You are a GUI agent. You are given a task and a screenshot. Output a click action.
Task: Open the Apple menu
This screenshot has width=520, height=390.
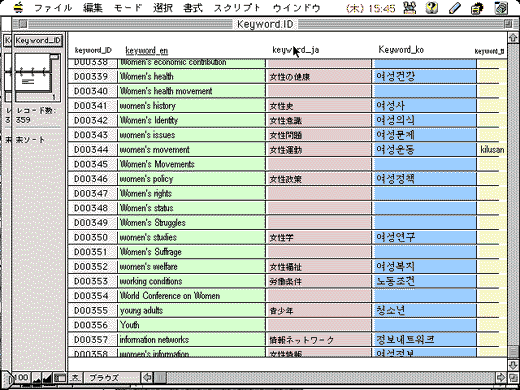click(x=19, y=7)
